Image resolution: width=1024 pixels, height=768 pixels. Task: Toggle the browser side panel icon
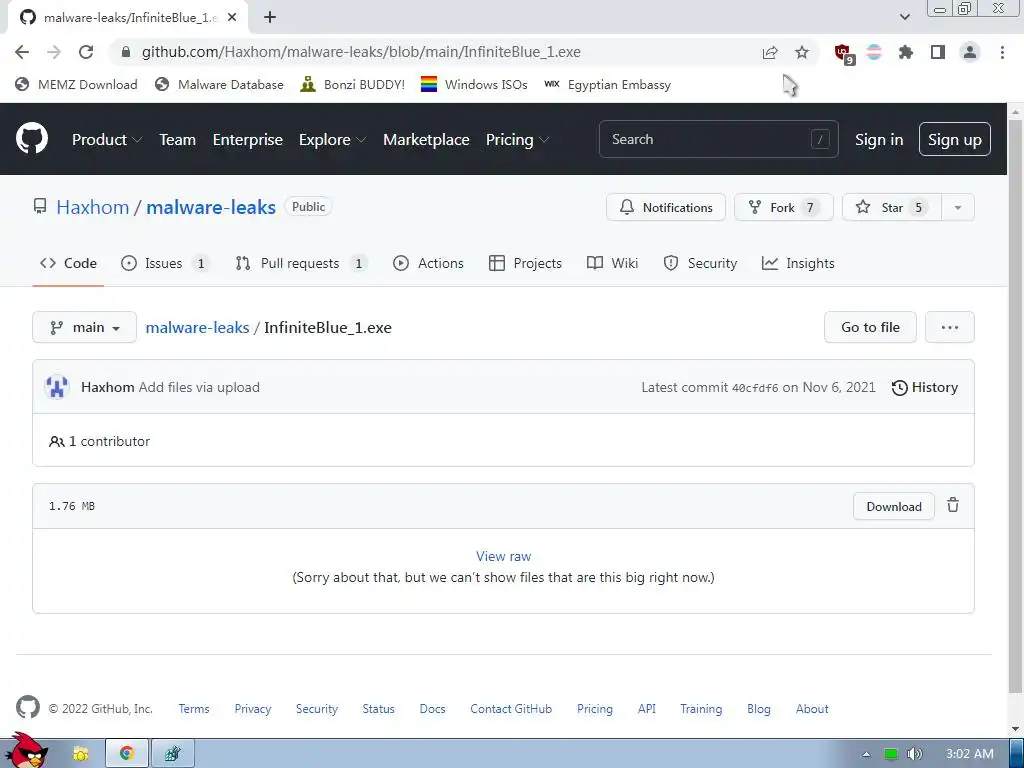pos(938,52)
